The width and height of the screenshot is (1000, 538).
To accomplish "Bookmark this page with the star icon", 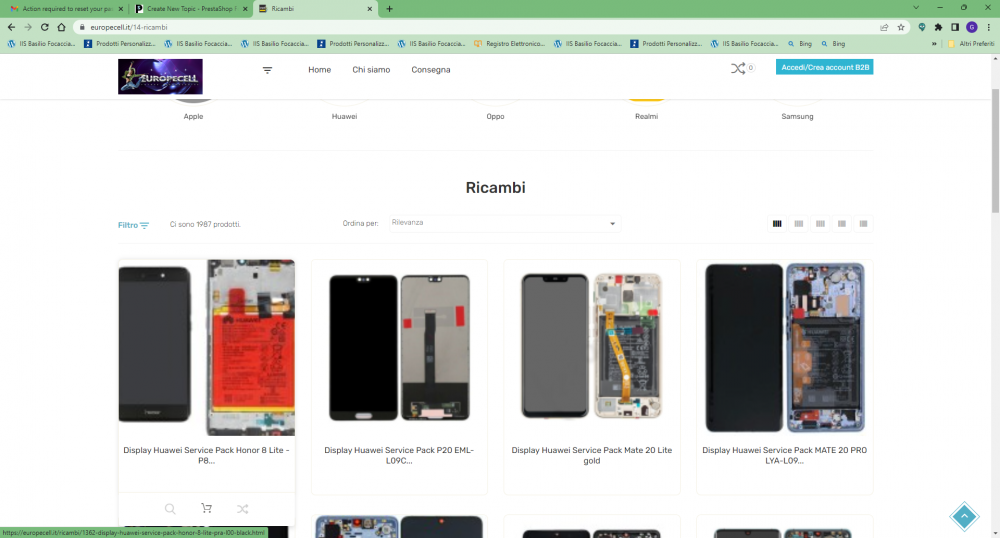I will tap(901, 27).
